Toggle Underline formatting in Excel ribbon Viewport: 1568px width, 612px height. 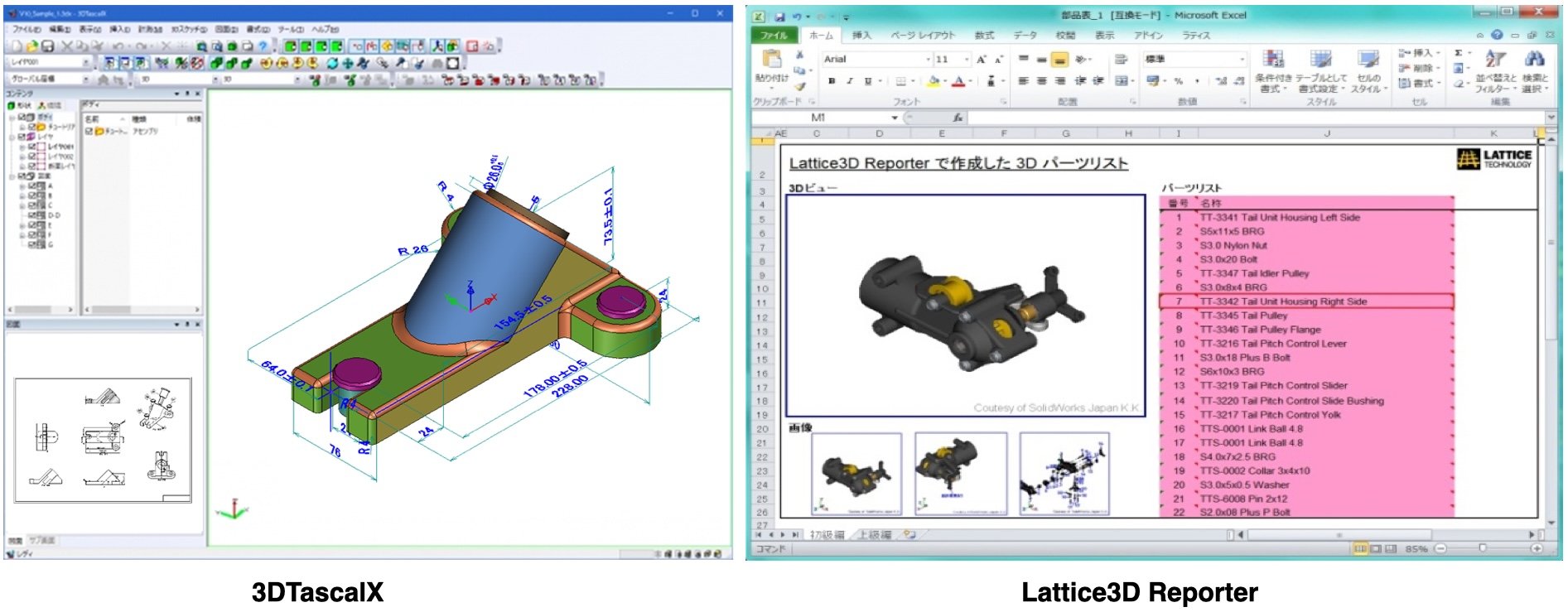(867, 81)
